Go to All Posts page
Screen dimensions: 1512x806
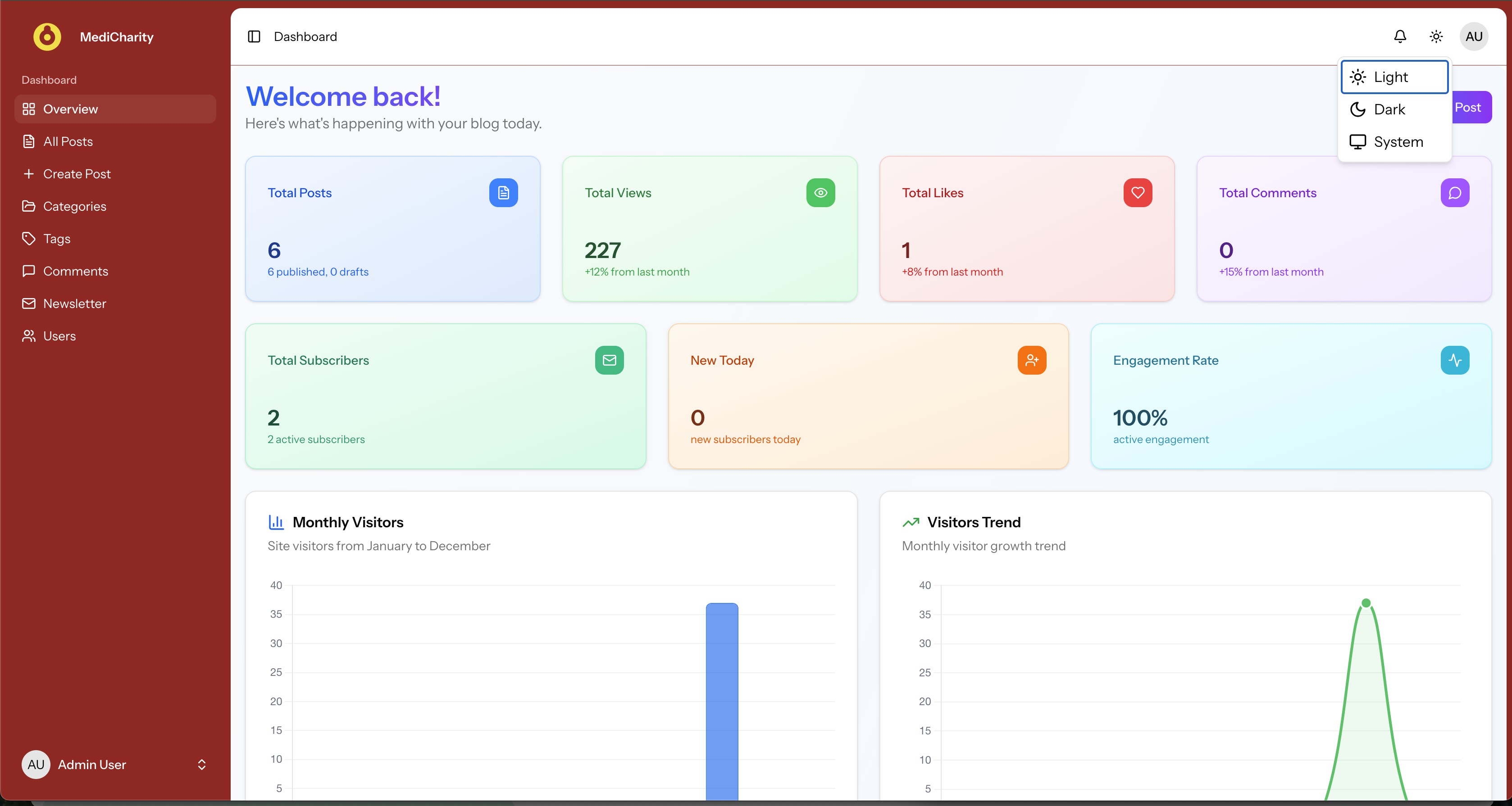point(68,141)
